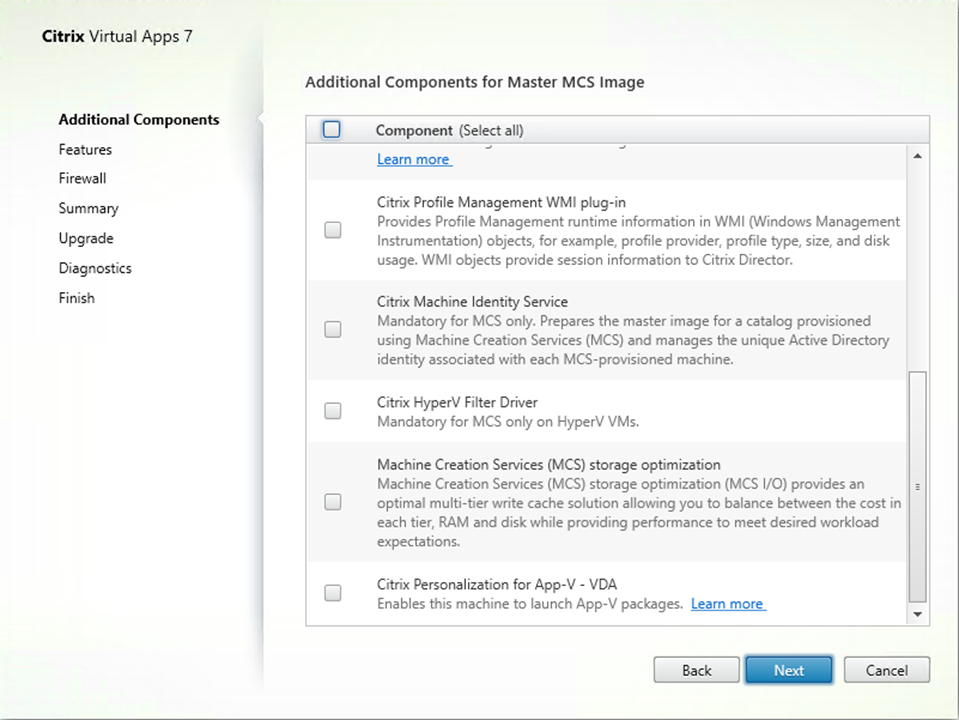Screen dimensions: 959x720
Task: Click the component list scrollbar thumb
Action: point(917,487)
